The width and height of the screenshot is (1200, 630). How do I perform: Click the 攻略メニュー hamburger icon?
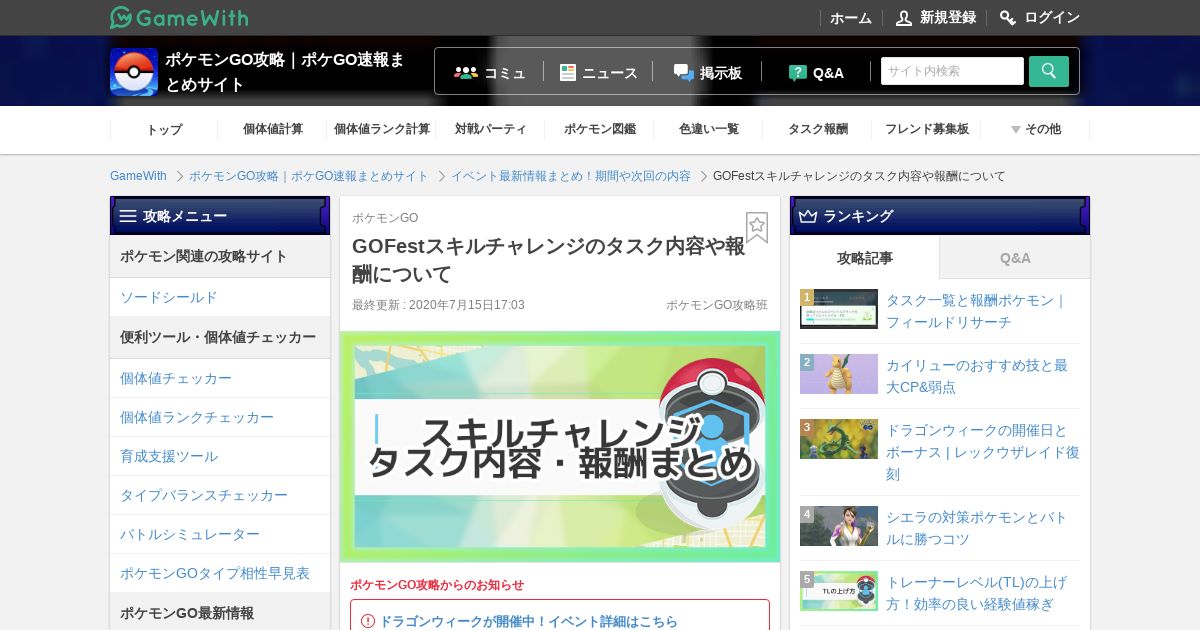(128, 216)
